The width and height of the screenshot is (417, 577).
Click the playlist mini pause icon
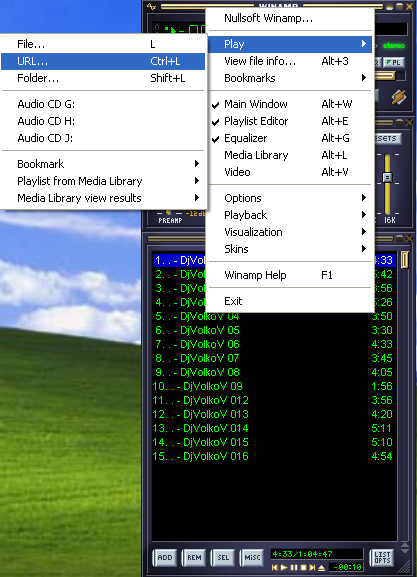click(x=294, y=567)
